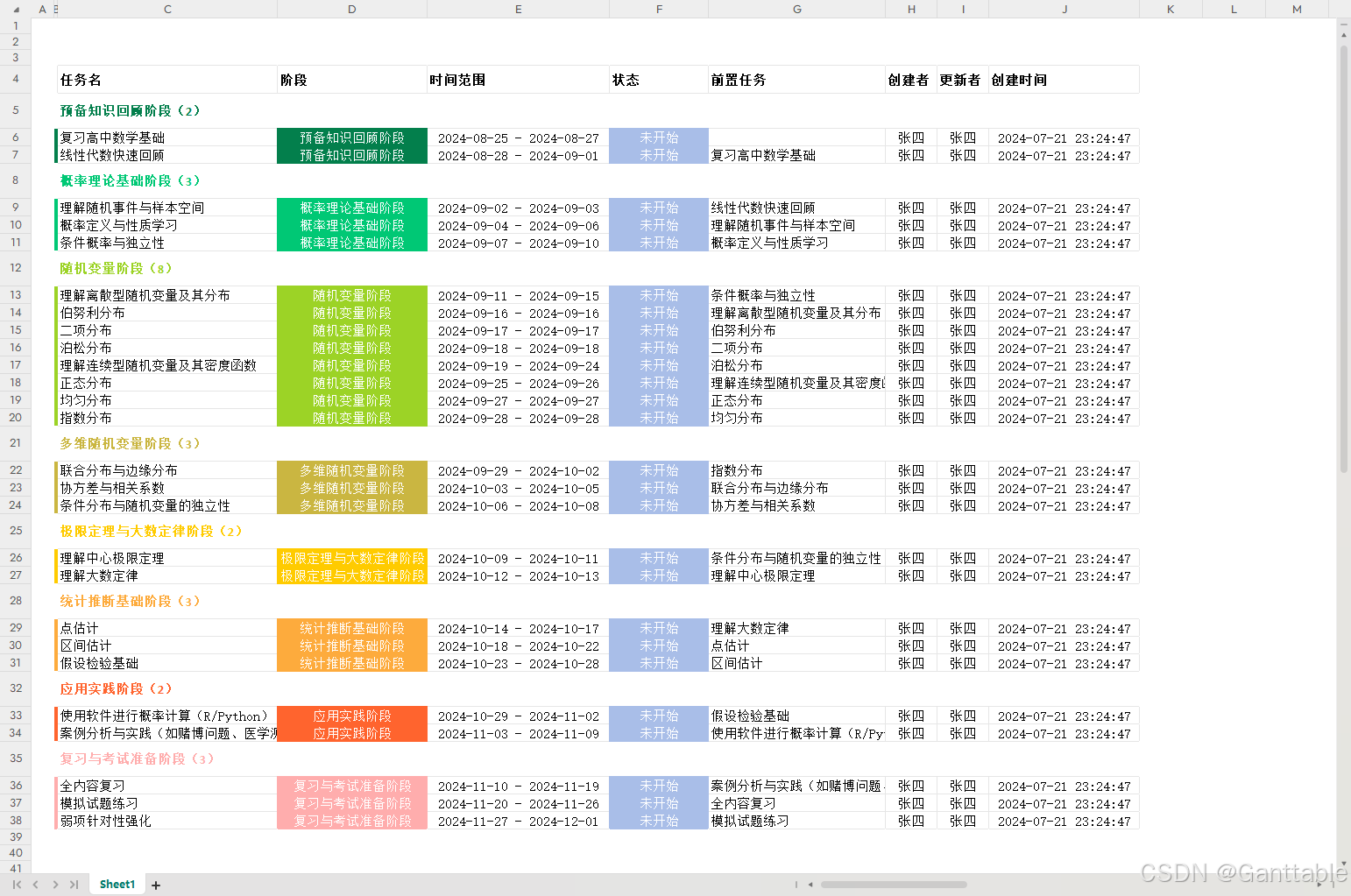
Task: Click date range 2024-09-19 - 2024-09-24
Action: coord(518,365)
